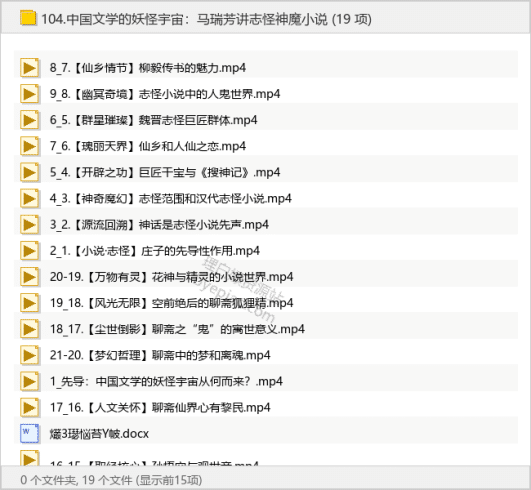Select file 4_3.【神奇魔幻】志怪范围和汉代志怪小说.mp4
Viewport: 531px width, 490px height.
click(x=171, y=198)
